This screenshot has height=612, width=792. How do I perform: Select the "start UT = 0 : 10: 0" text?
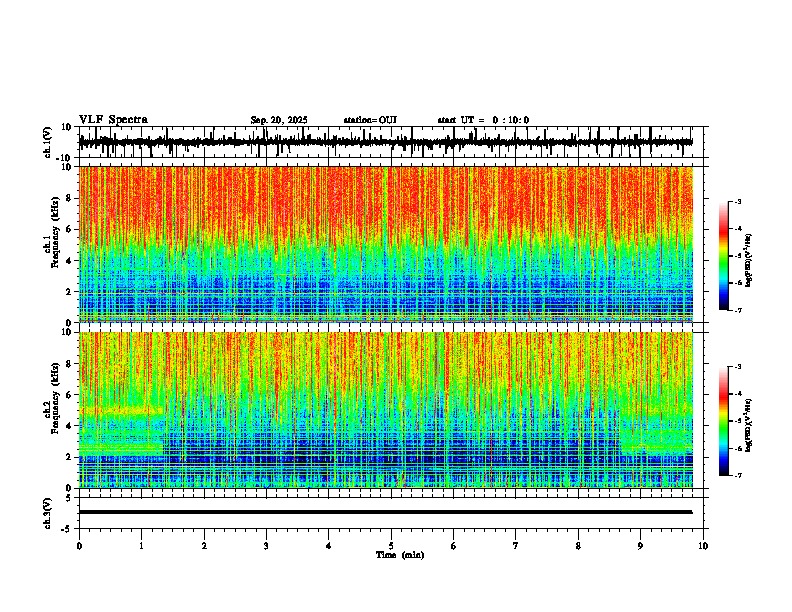483,120
